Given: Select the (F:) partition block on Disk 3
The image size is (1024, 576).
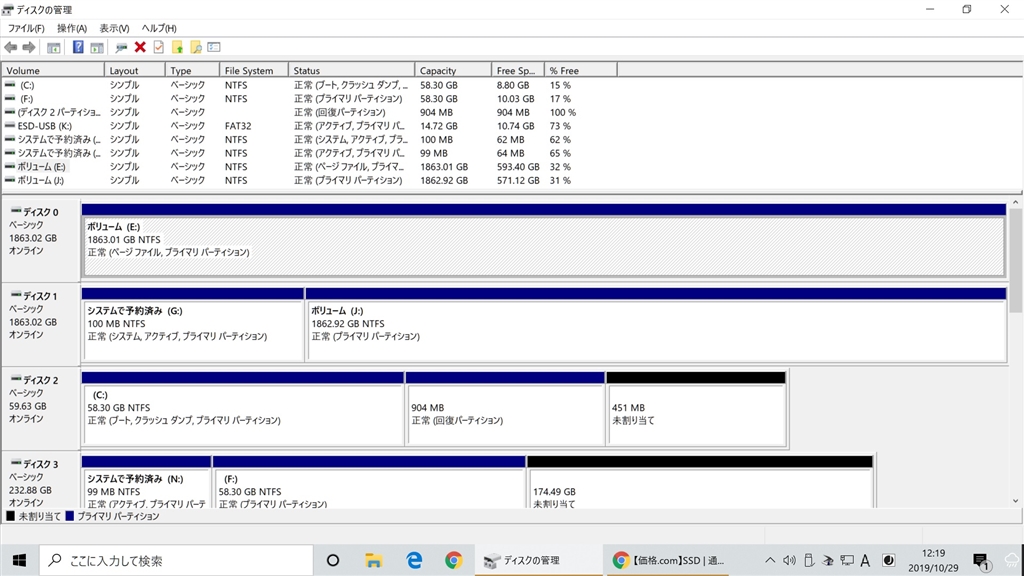Looking at the screenshot, I should [x=370, y=488].
